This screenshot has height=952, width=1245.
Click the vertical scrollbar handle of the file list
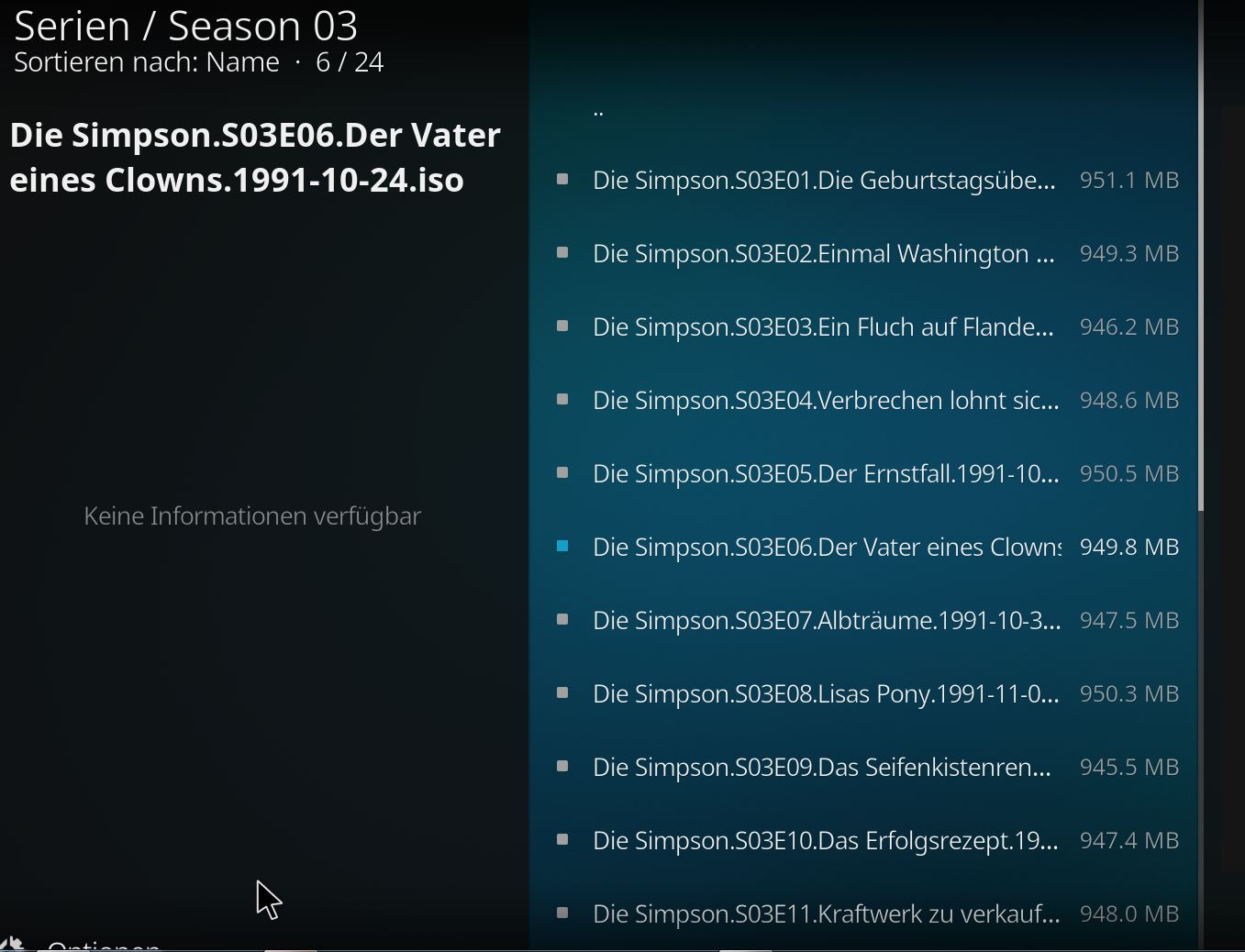pyautogui.click(x=1200, y=257)
